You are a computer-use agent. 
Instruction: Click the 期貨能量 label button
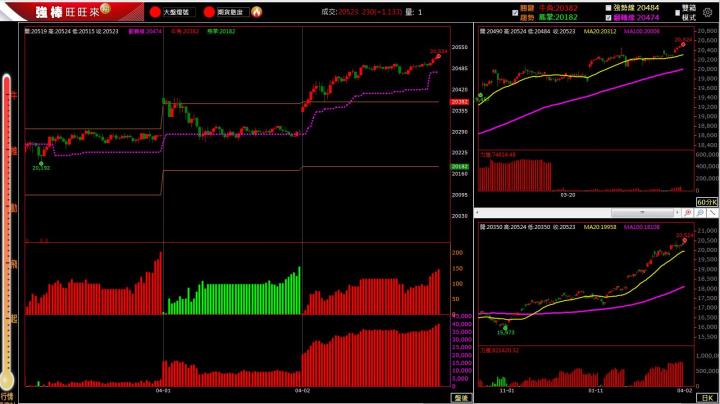(231, 12)
